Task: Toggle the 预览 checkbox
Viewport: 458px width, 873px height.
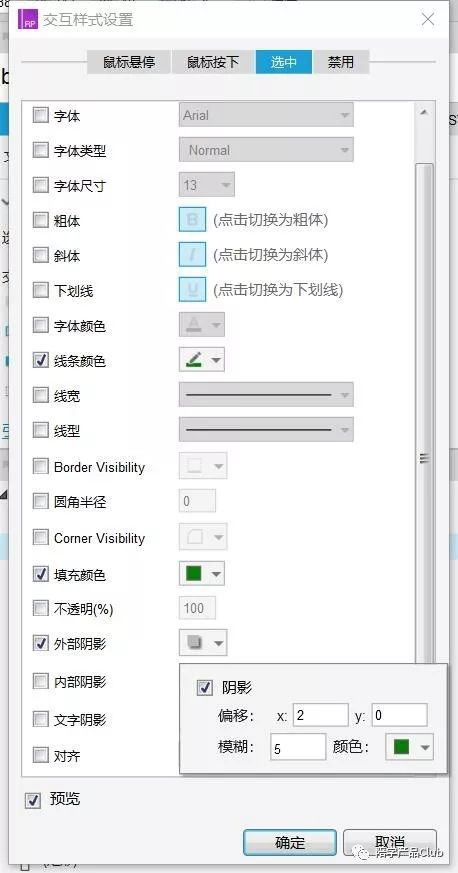Action: pos(33,800)
